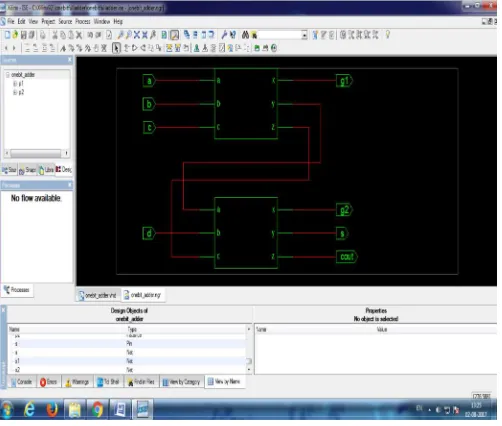Click the New file toolbar icon

coord(7,35)
